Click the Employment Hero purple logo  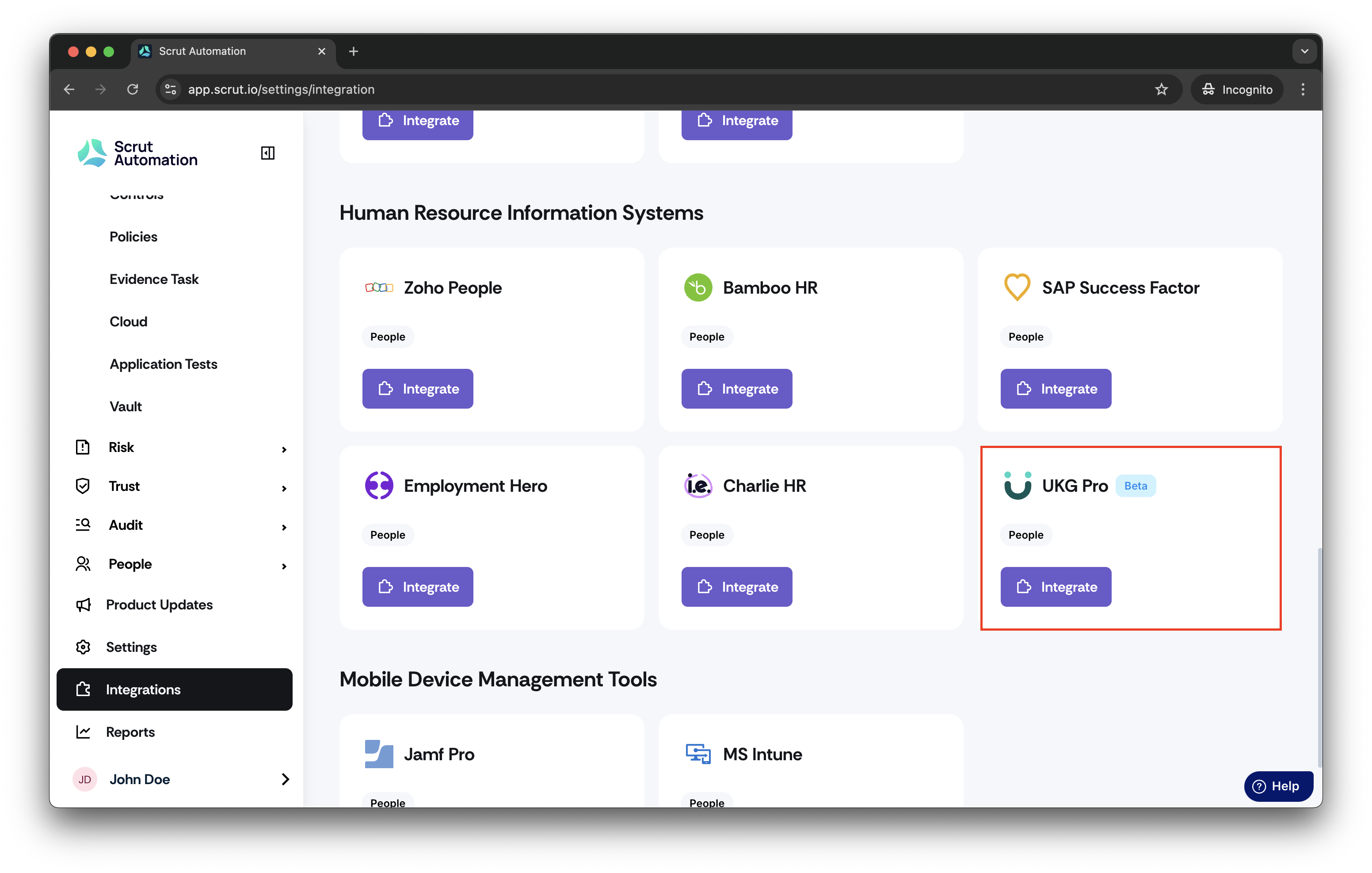click(x=379, y=486)
